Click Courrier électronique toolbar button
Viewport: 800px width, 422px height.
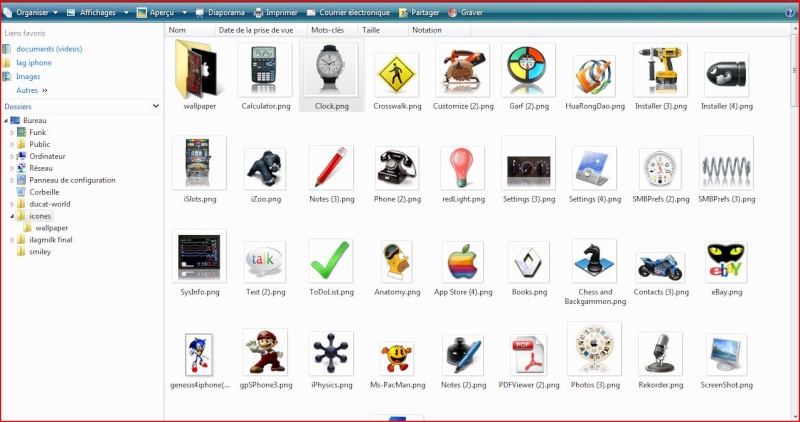pyautogui.click(x=348, y=12)
